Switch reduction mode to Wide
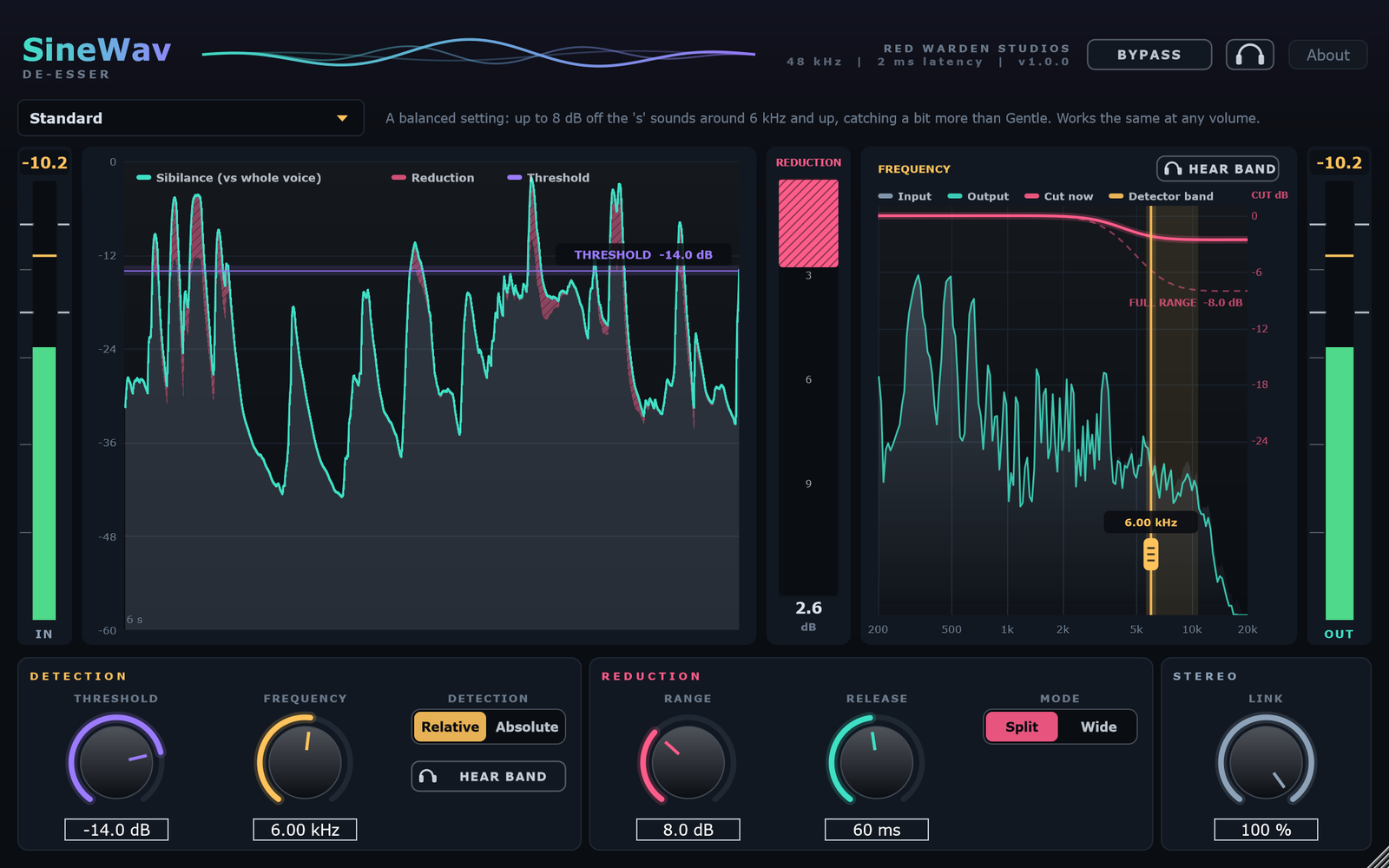 click(1098, 727)
